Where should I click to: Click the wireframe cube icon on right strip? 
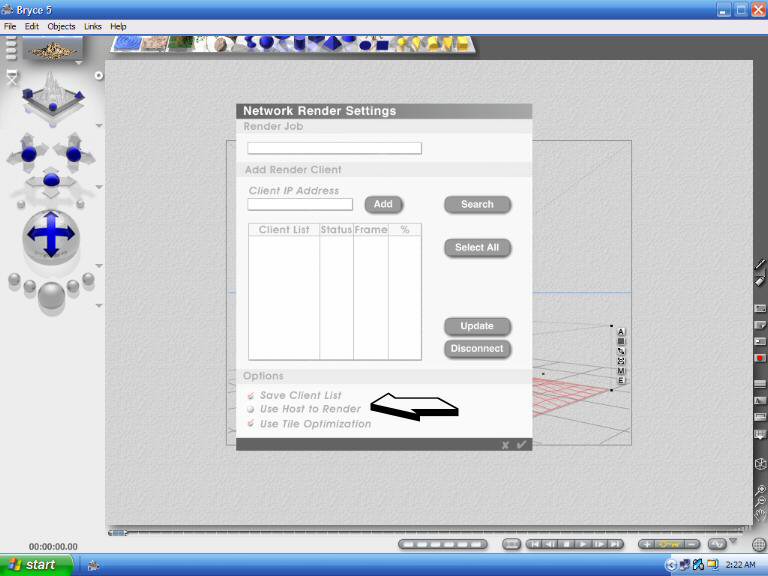(x=760, y=463)
